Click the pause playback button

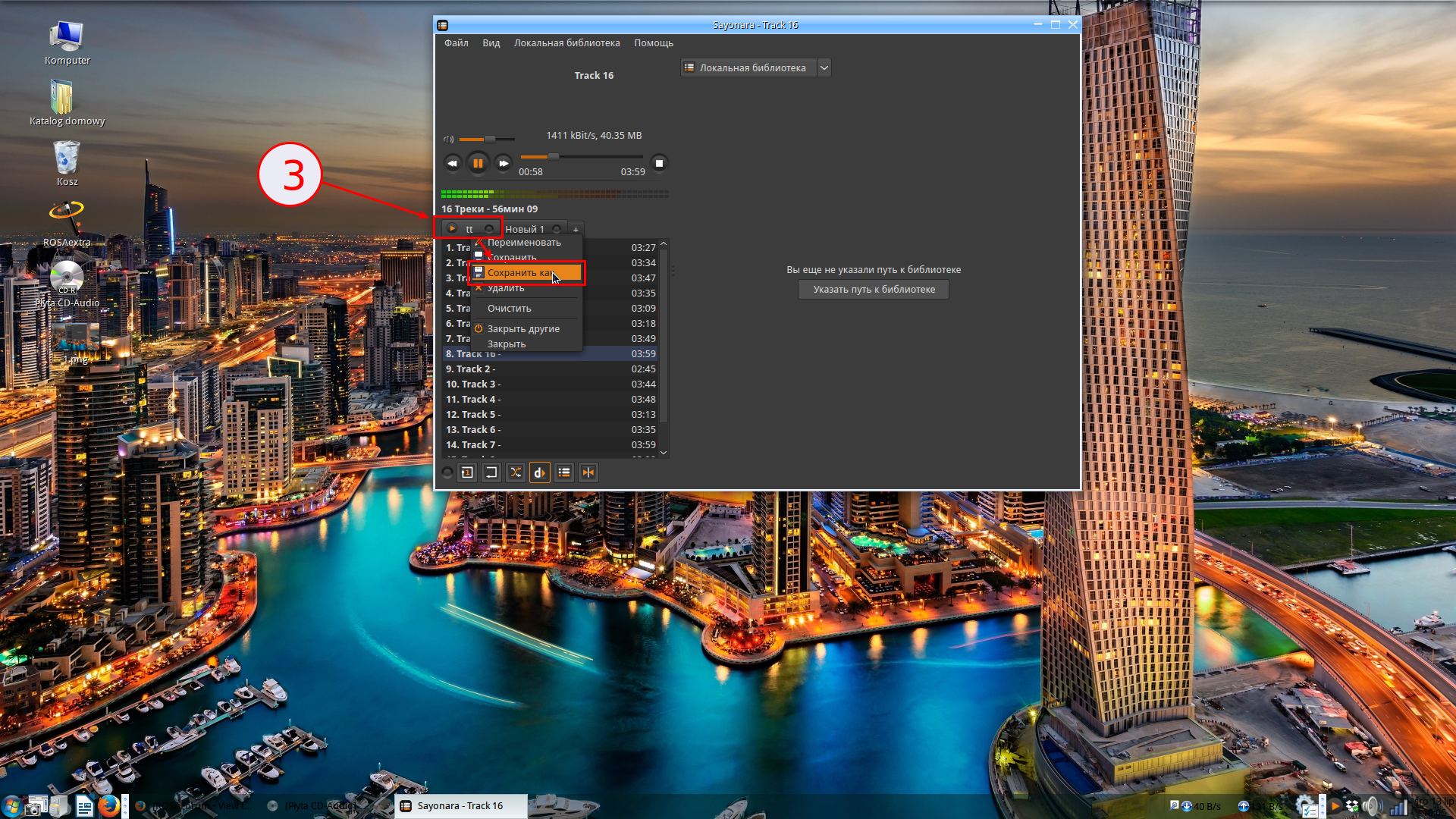(478, 163)
